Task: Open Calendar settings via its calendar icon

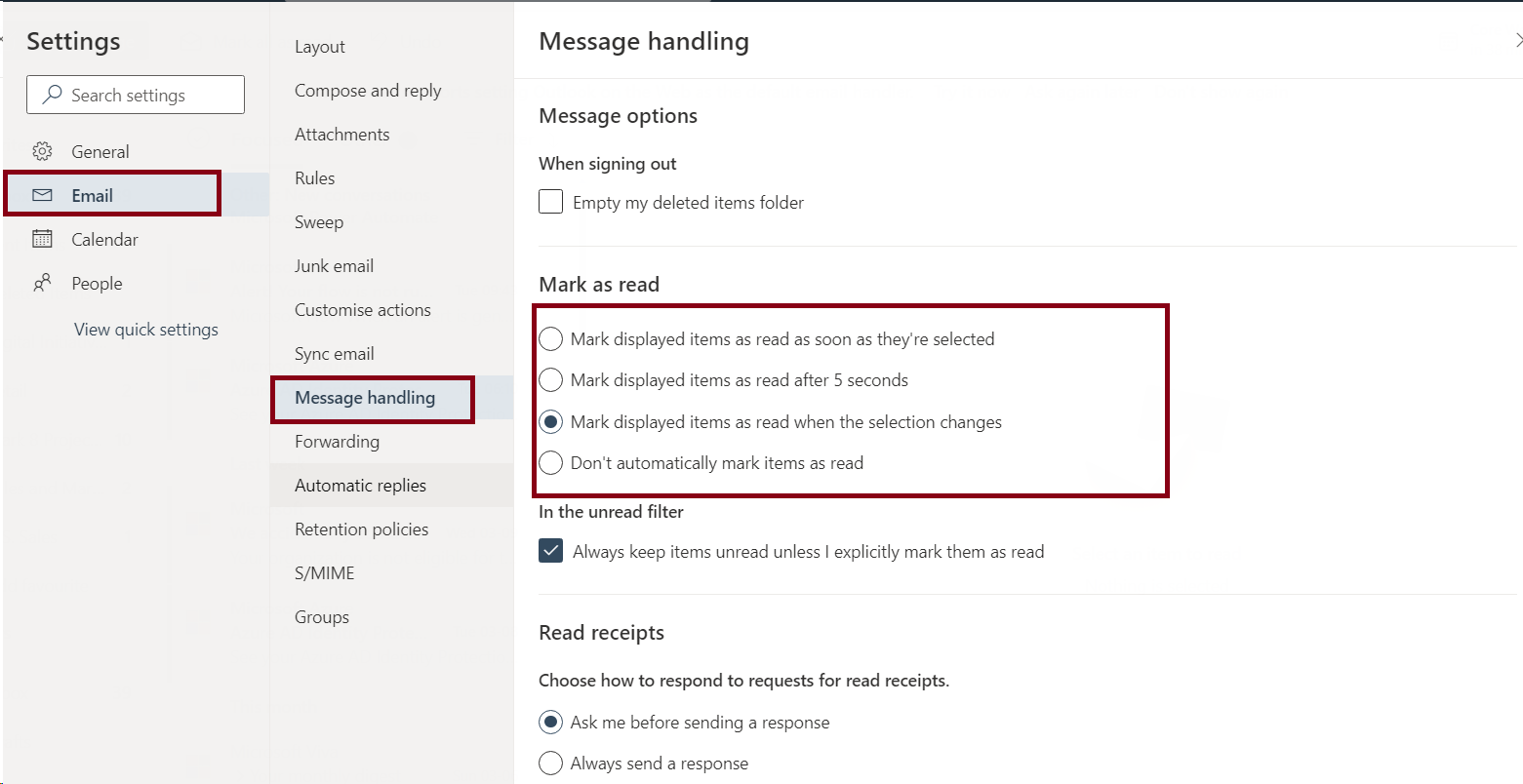Action: 43,239
